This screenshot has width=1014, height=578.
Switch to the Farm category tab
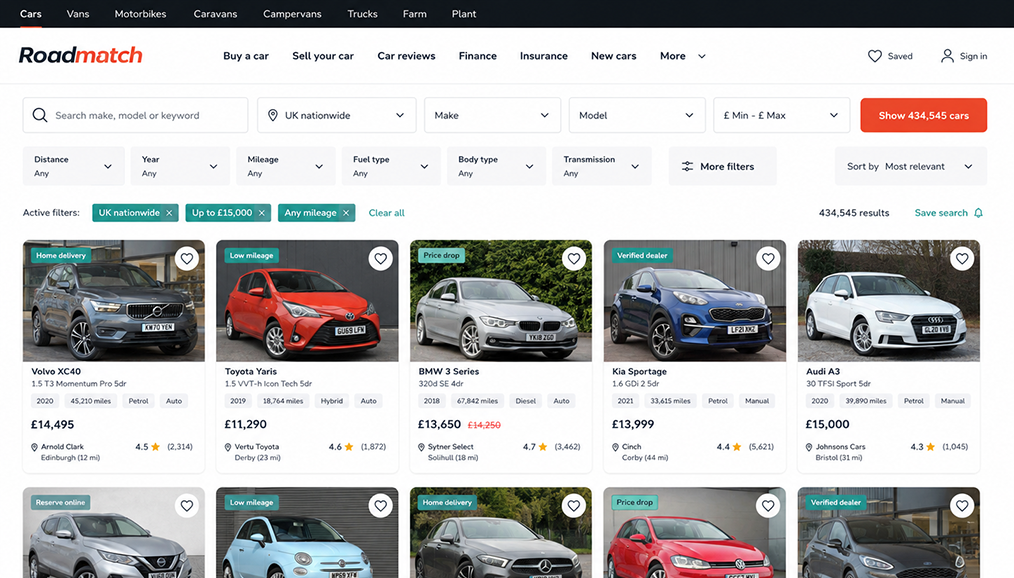pyautogui.click(x=415, y=14)
